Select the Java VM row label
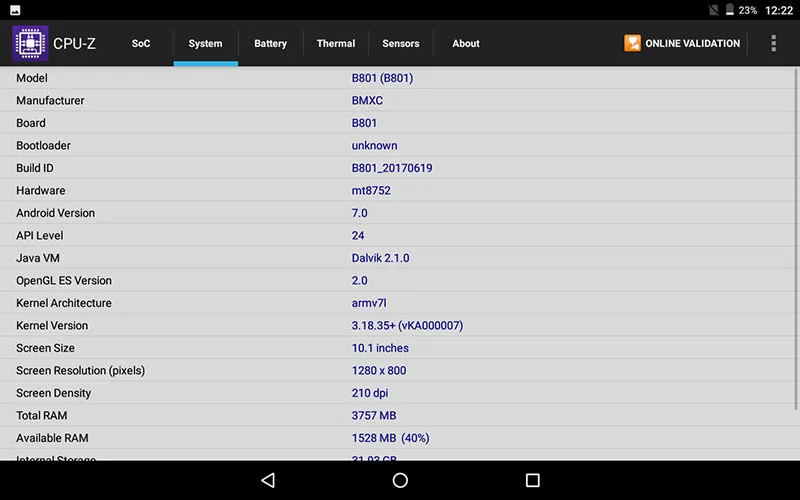 click(38, 258)
